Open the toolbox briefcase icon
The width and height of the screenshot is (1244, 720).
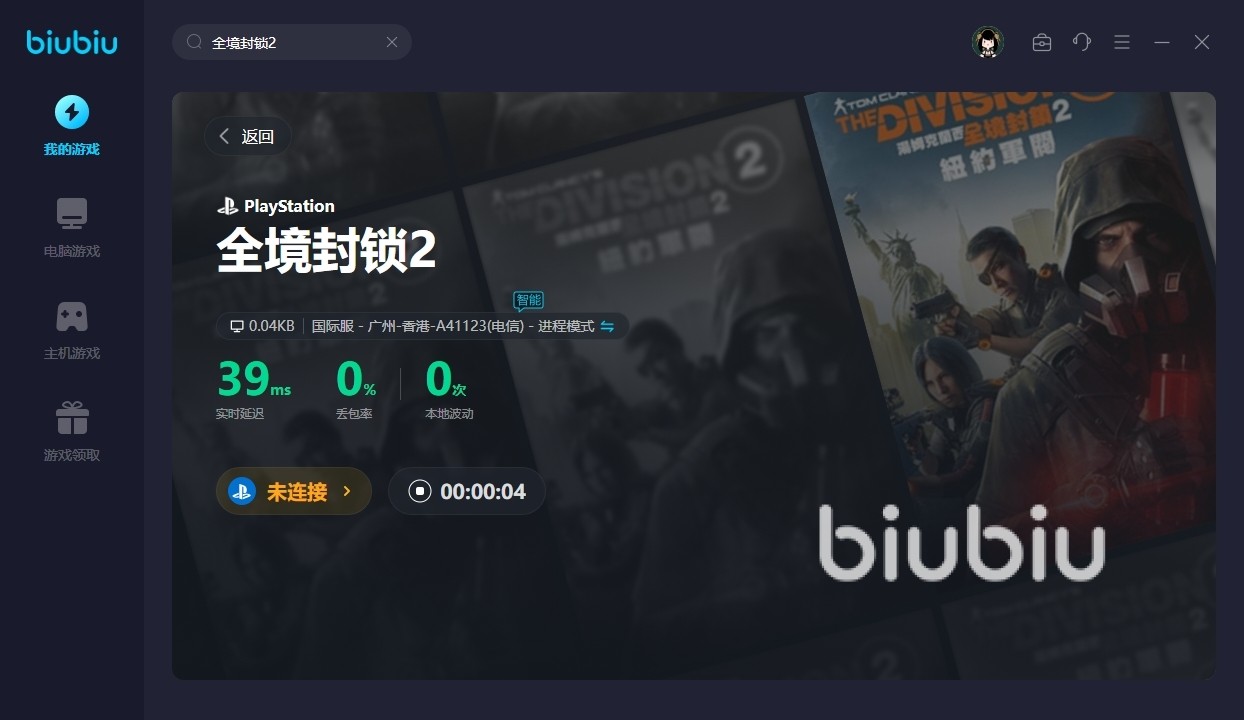(x=1042, y=42)
